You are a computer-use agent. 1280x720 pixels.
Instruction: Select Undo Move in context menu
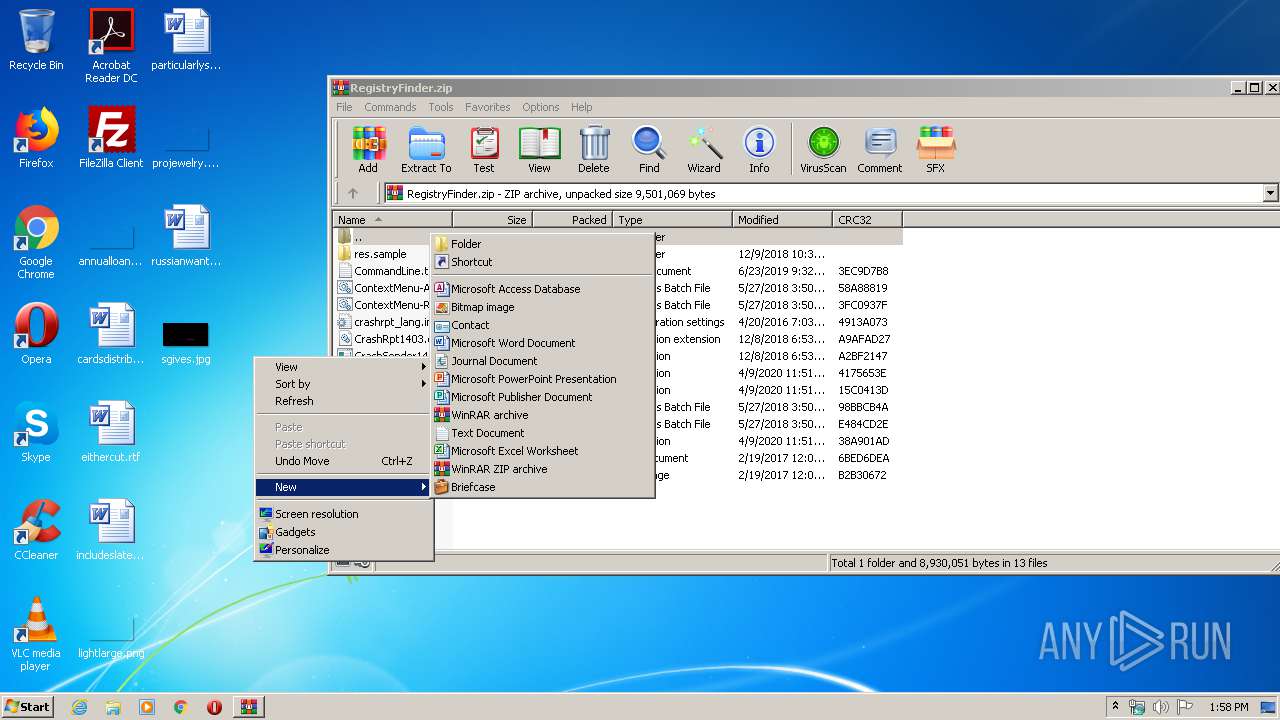342,461
